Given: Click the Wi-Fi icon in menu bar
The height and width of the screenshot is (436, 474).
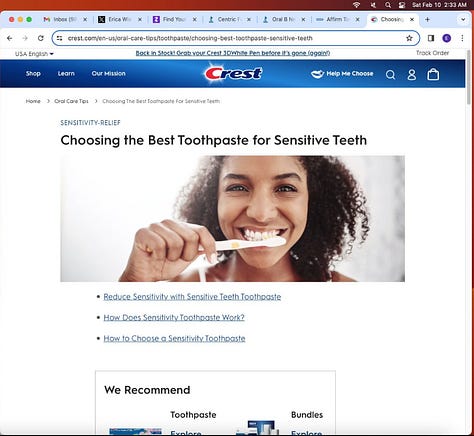Looking at the screenshot, I should (x=357, y=5).
